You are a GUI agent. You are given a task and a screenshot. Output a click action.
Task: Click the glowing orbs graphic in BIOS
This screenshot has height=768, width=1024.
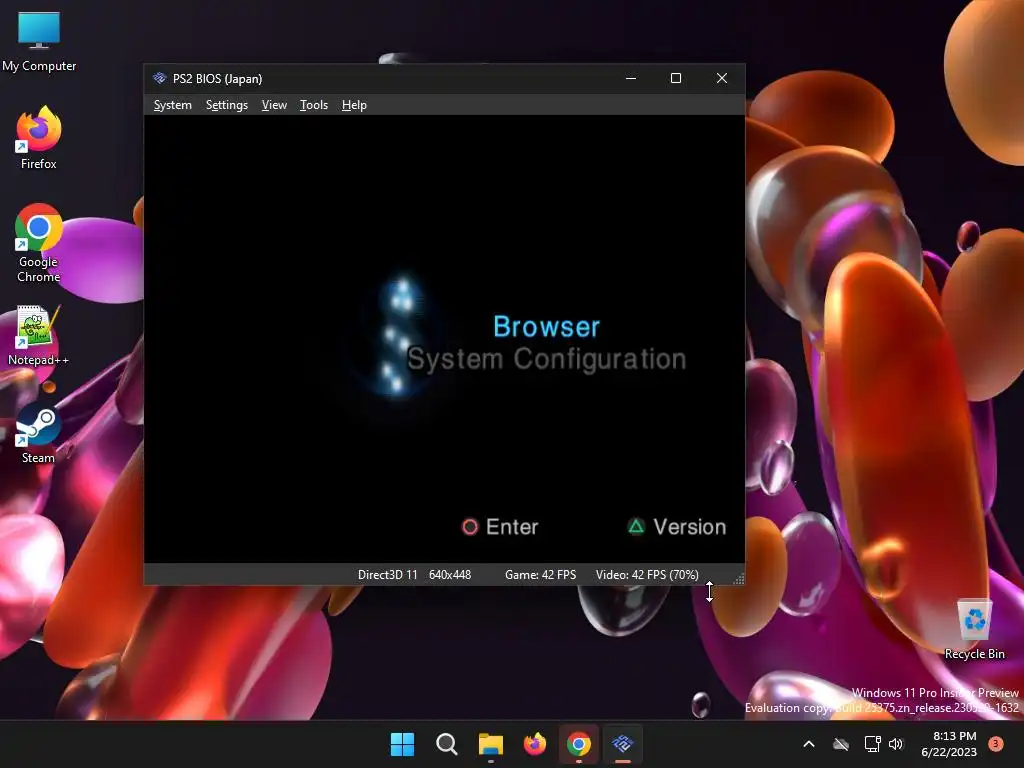pos(398,336)
